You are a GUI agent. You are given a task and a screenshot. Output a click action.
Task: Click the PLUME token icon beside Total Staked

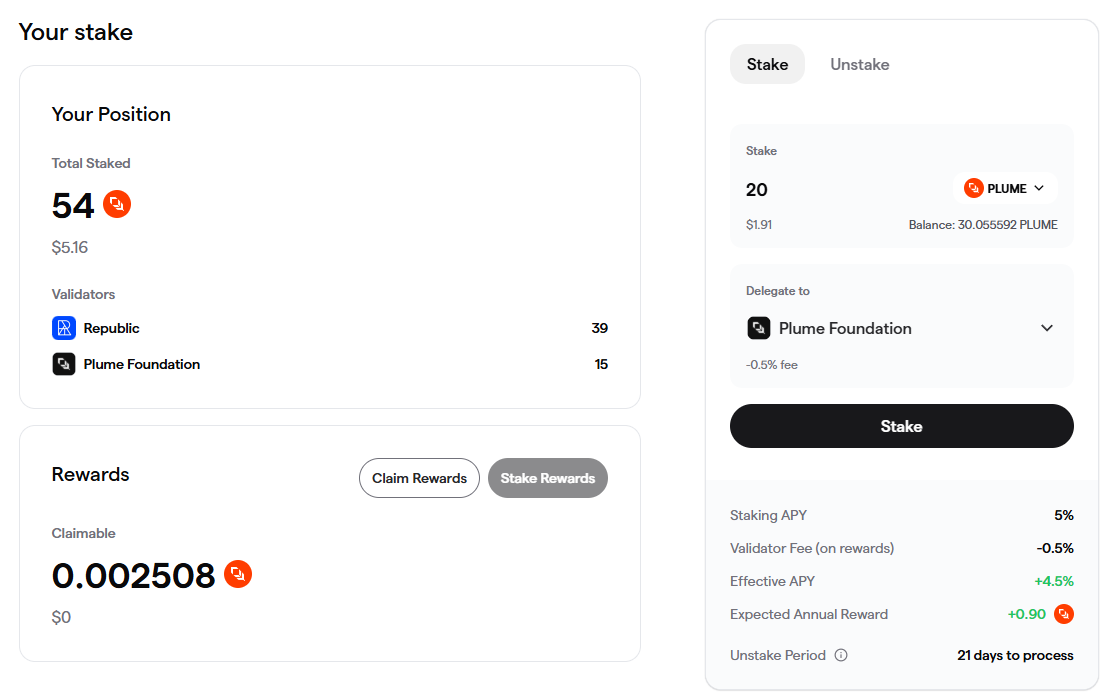[117, 204]
